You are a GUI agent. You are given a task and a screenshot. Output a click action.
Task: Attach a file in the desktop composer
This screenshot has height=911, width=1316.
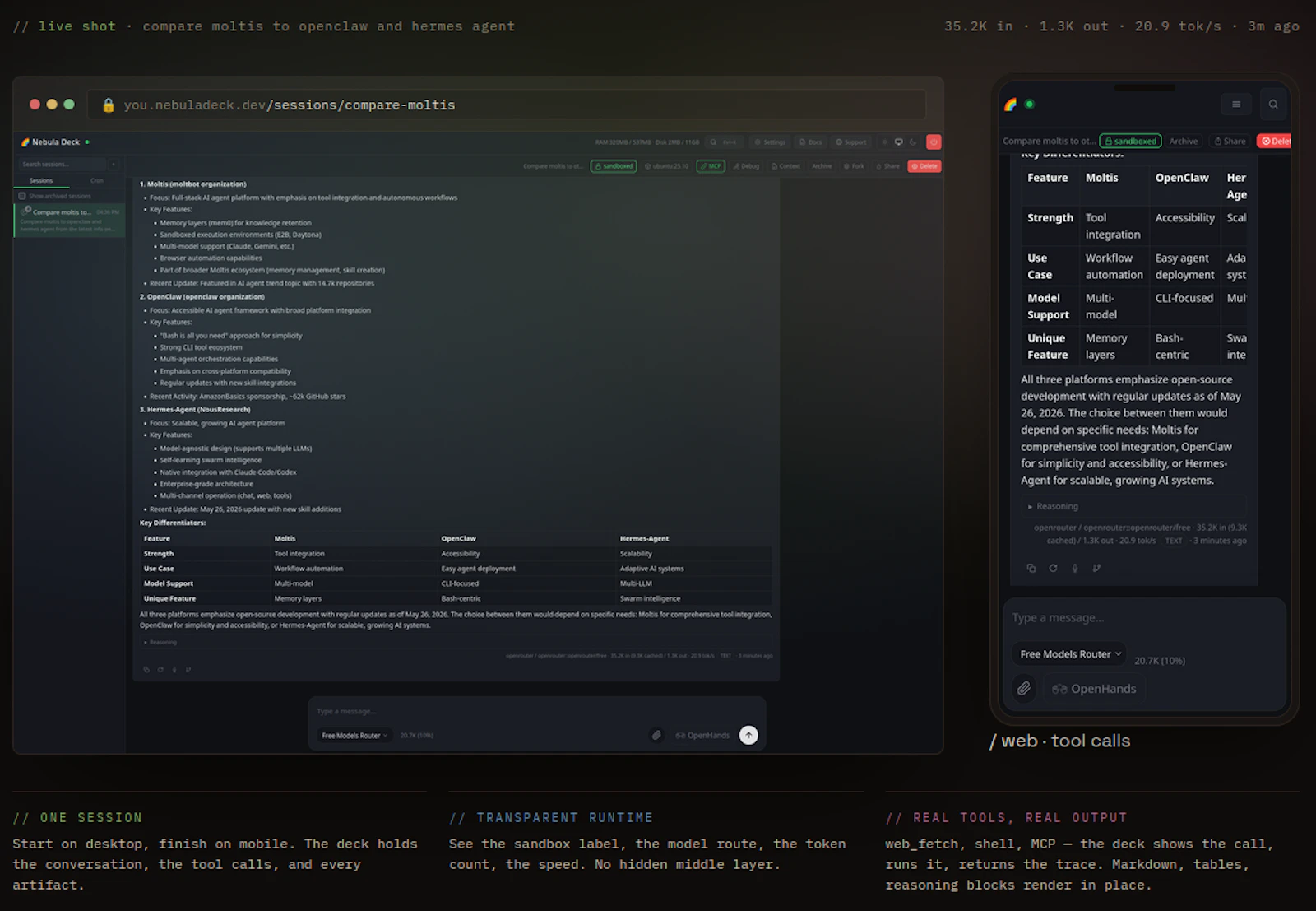pyautogui.click(x=656, y=736)
